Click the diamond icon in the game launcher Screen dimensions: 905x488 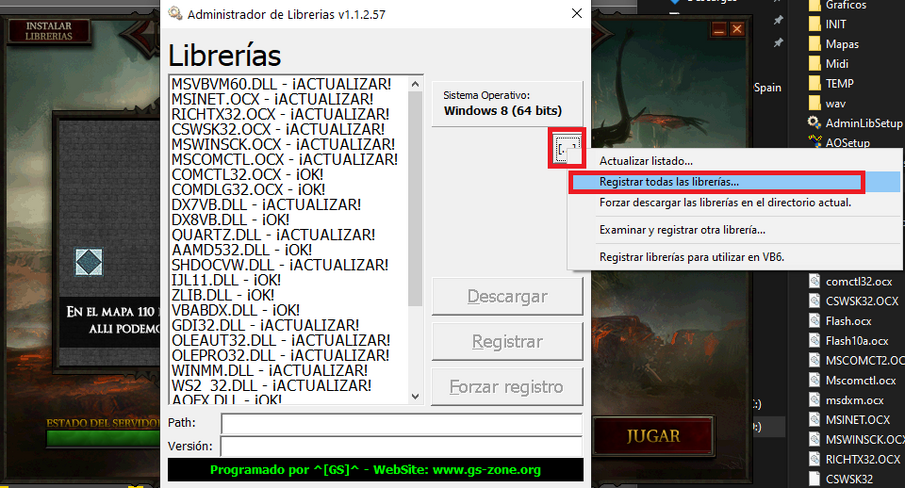(89, 262)
